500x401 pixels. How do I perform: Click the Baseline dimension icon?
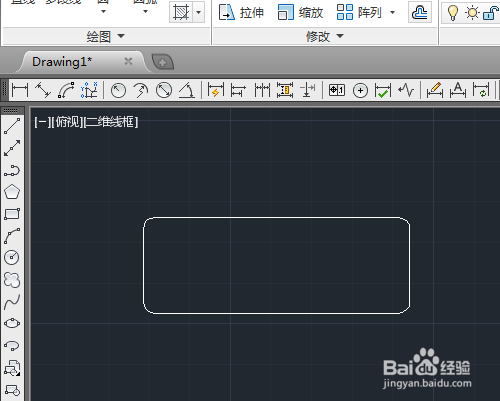point(238,90)
